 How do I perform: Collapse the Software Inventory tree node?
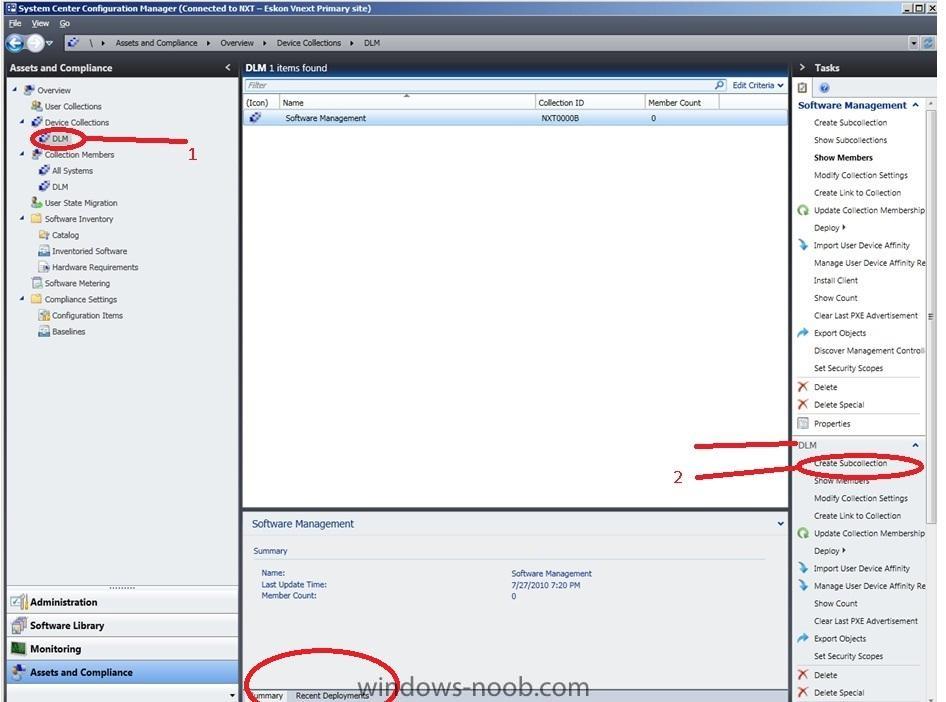tap(22, 218)
